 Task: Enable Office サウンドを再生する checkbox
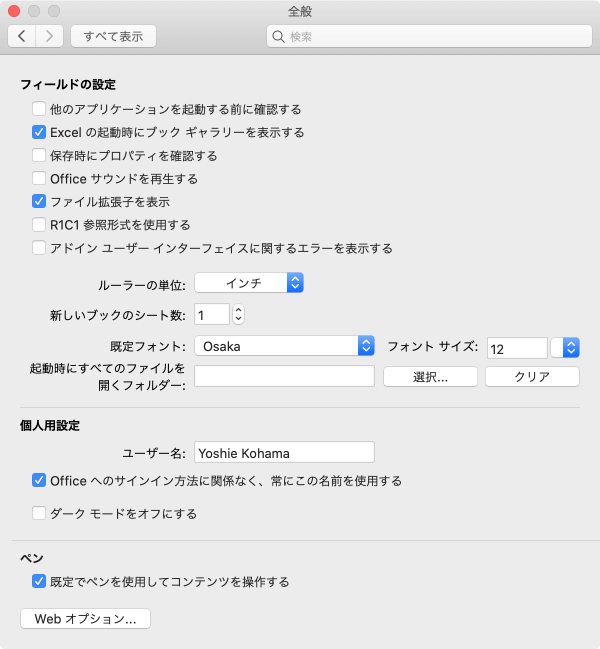pyautogui.click(x=39, y=179)
